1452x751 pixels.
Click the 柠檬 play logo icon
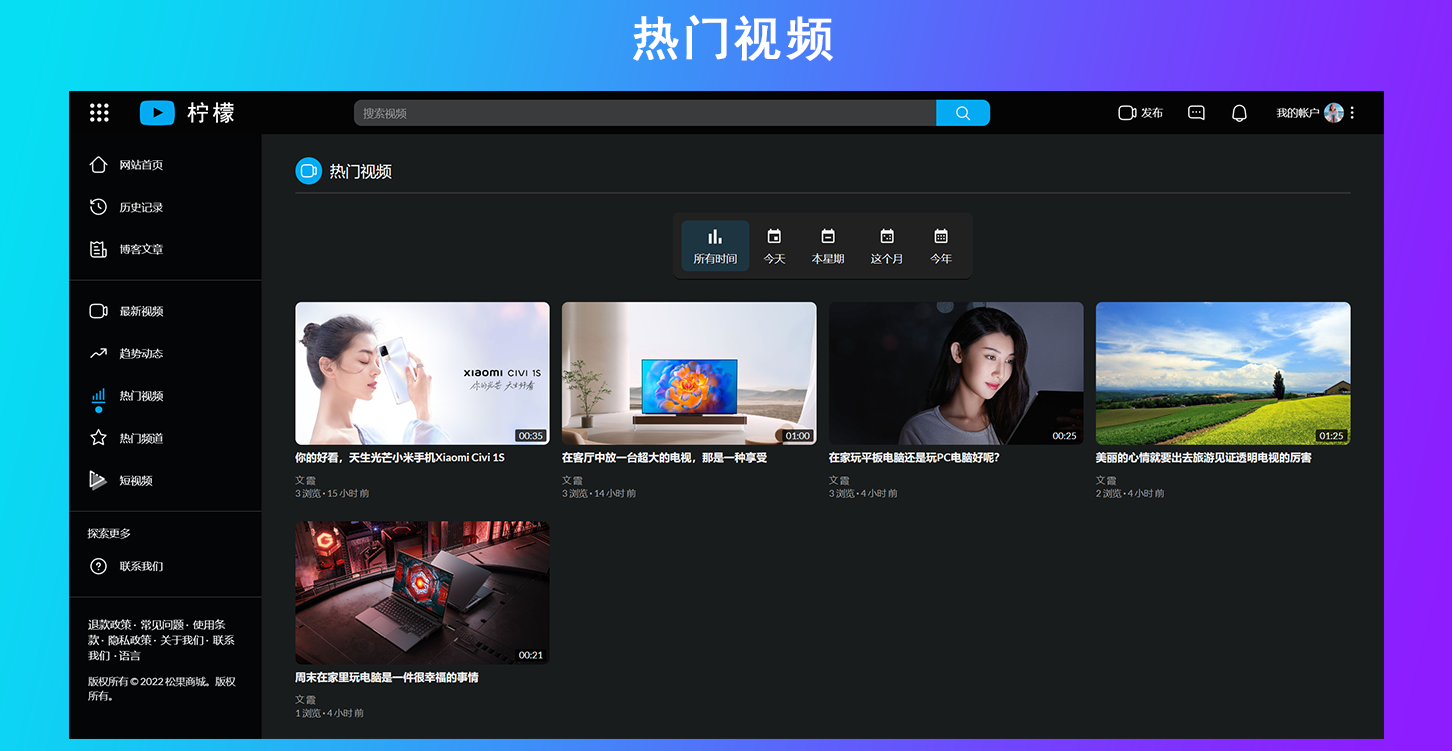[x=157, y=113]
